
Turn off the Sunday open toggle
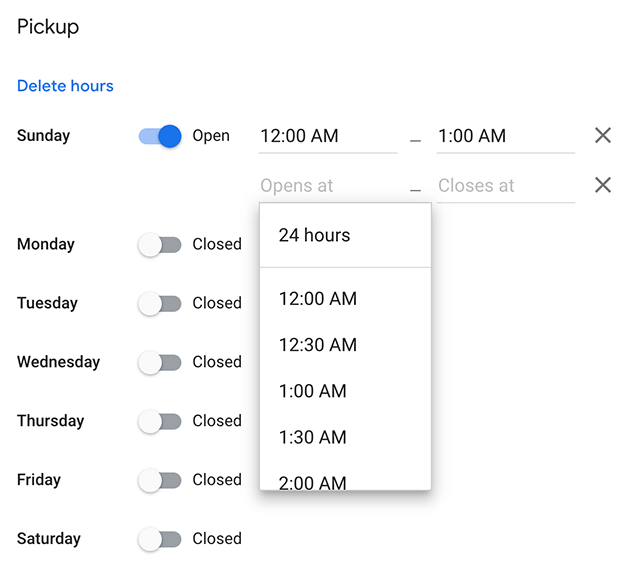click(160, 136)
